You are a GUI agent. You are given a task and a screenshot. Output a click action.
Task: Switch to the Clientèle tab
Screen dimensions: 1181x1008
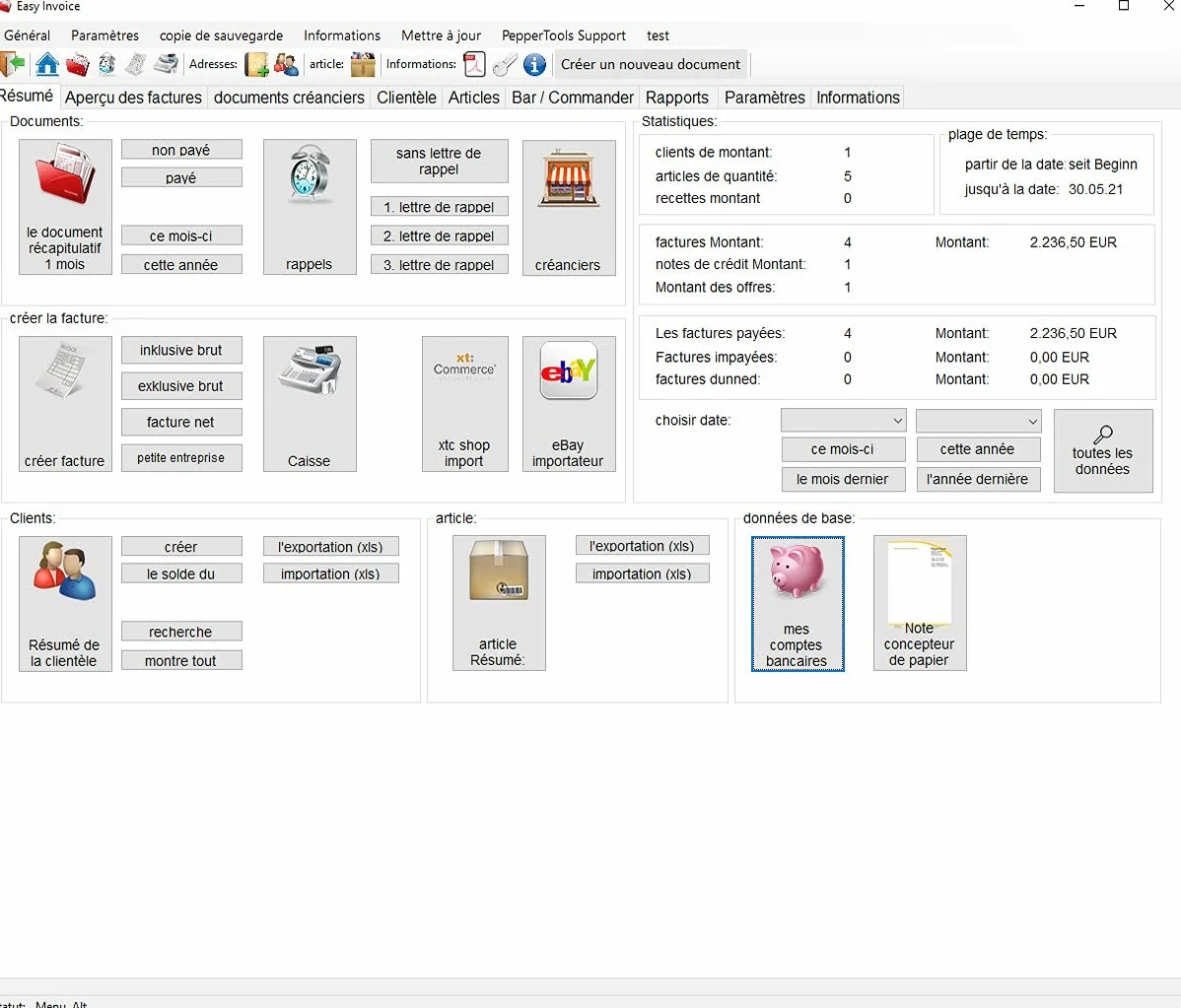(x=407, y=98)
